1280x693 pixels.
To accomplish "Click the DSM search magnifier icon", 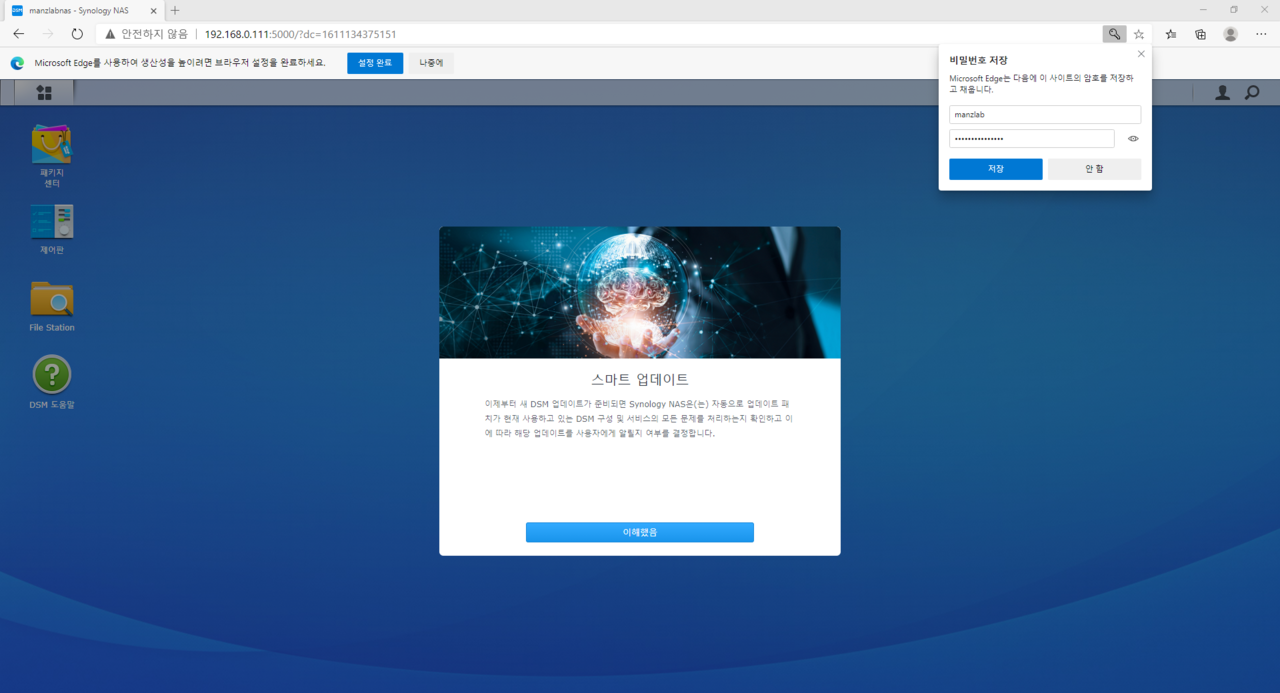I will pos(1252,93).
